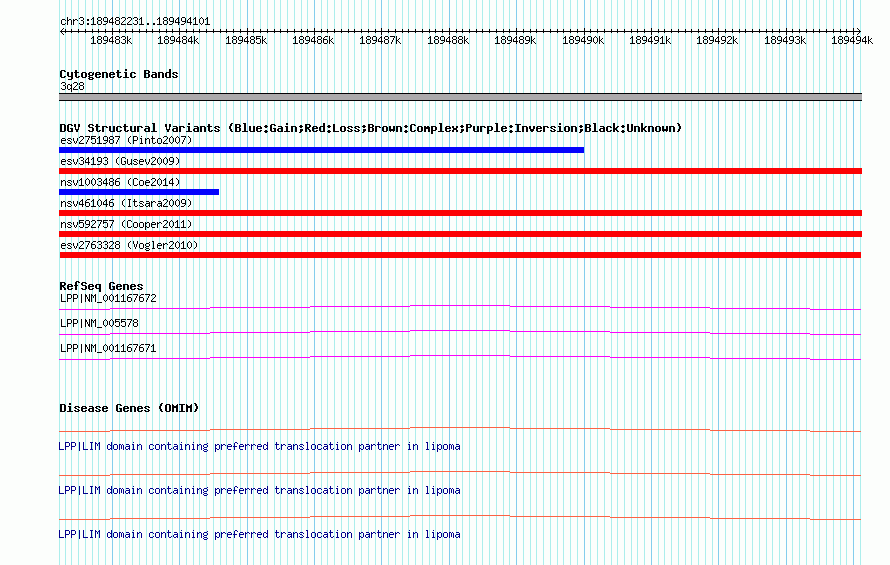Select the Cytogenetic Bands track heading
The height and width of the screenshot is (565, 890).
tap(119, 74)
